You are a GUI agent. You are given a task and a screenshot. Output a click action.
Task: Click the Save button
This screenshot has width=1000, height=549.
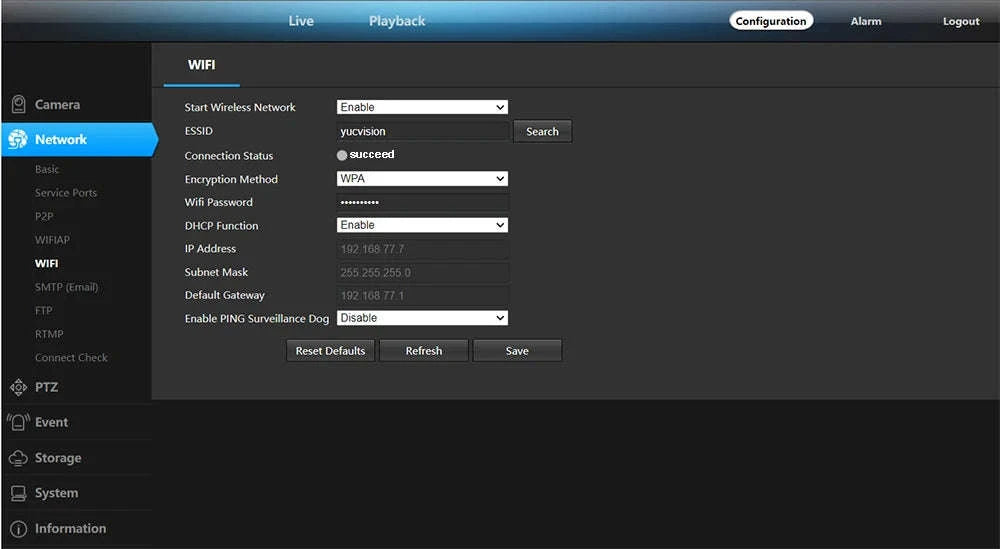click(x=517, y=351)
